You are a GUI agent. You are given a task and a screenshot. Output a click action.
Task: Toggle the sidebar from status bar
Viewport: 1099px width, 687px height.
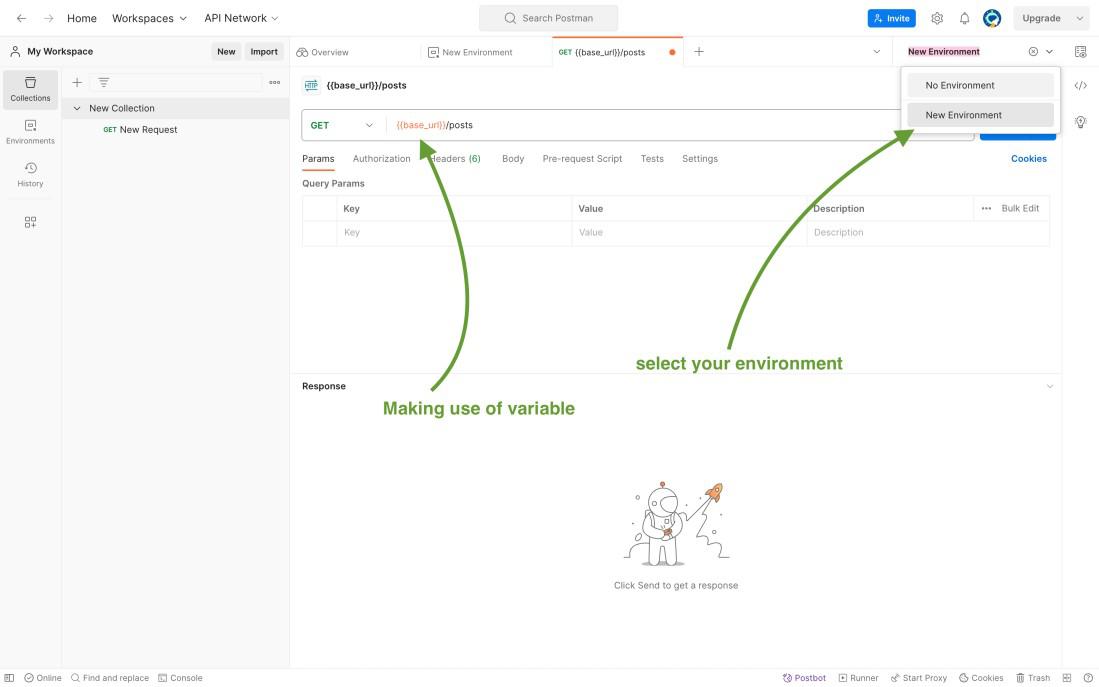point(9,678)
